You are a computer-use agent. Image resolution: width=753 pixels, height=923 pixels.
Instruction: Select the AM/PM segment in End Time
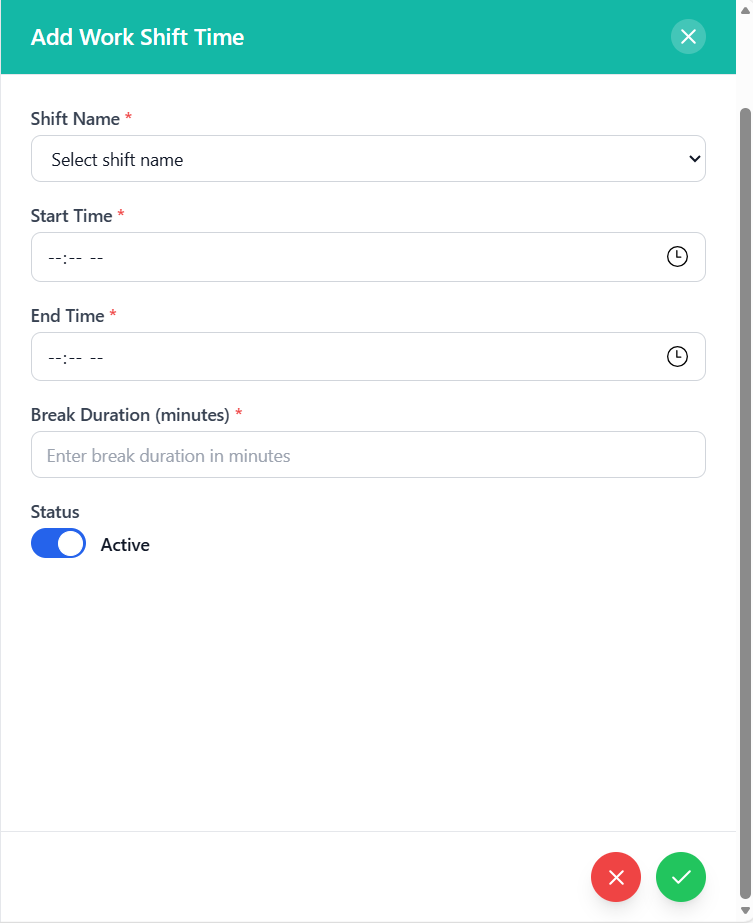pyautogui.click(x=97, y=358)
